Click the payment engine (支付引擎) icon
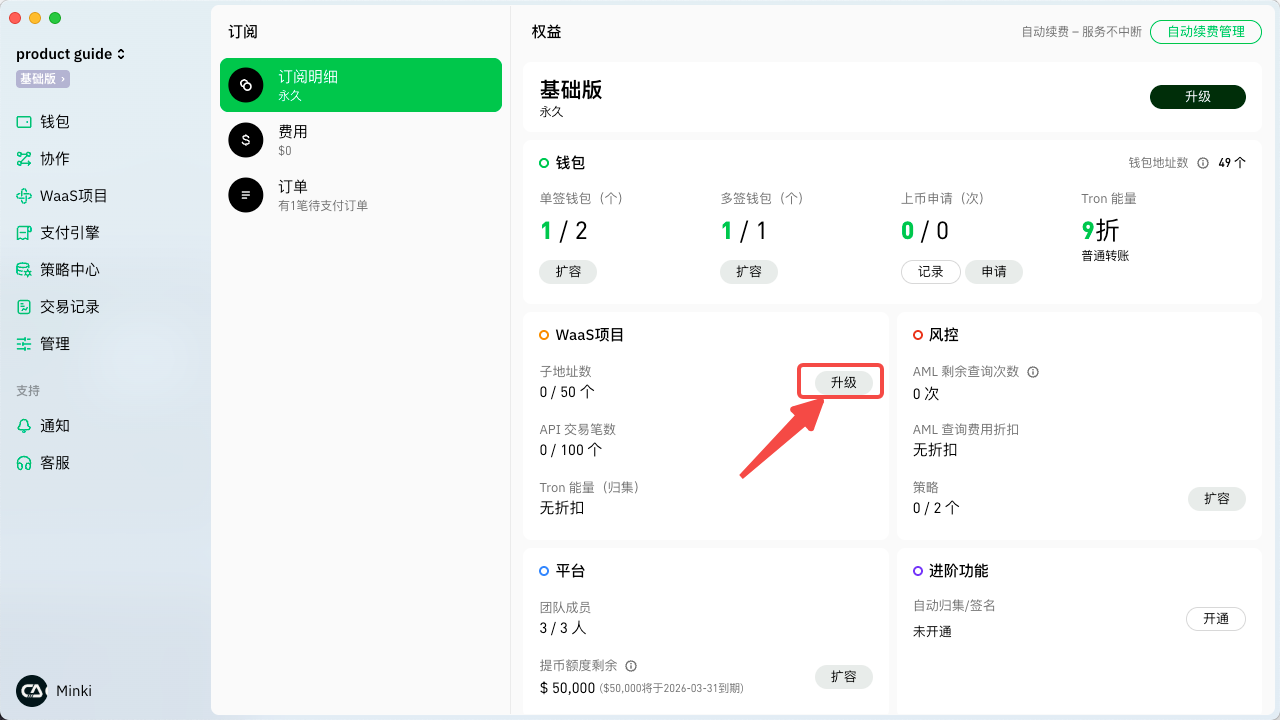 tap(24, 233)
